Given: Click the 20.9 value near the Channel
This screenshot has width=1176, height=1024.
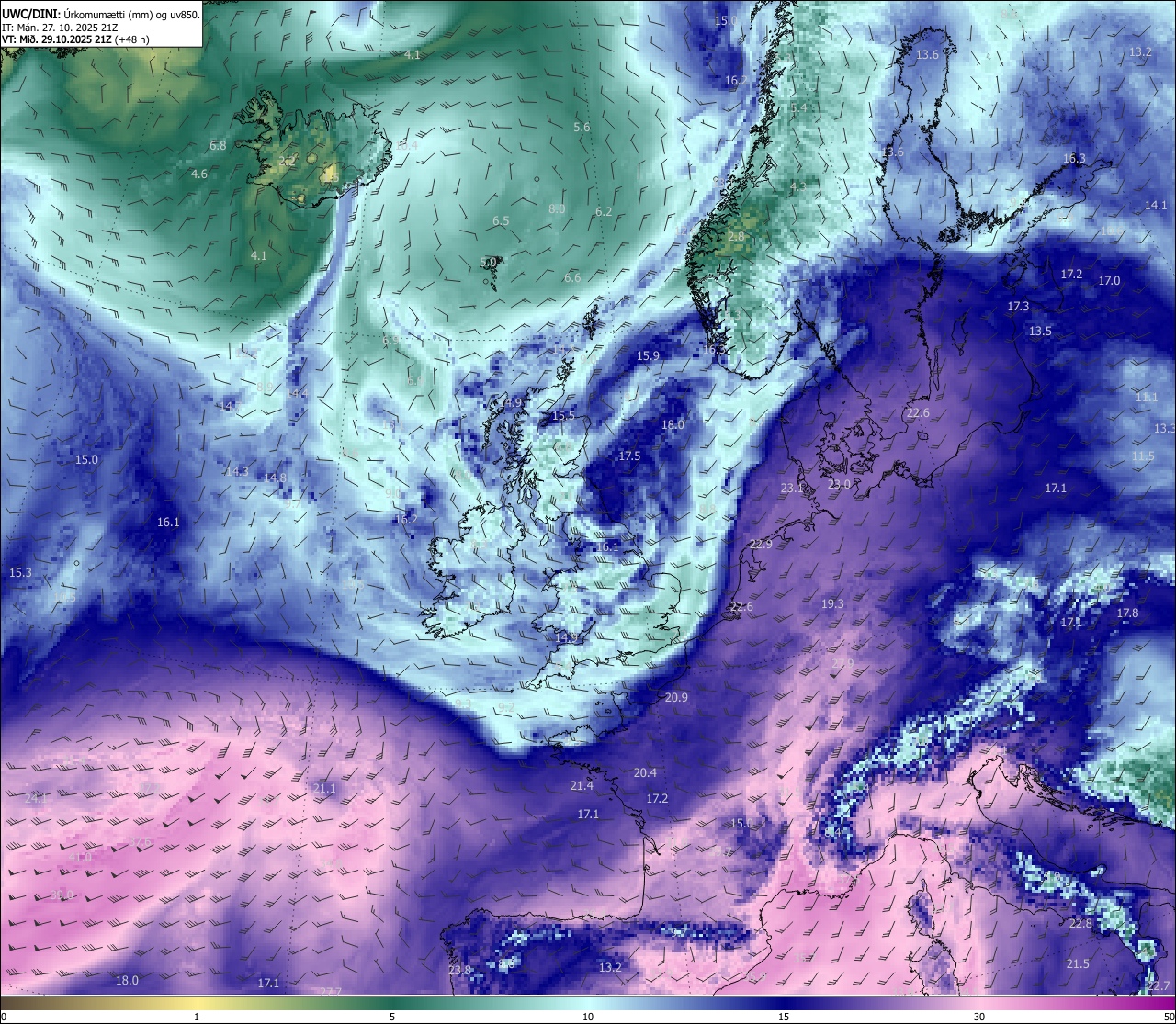Looking at the screenshot, I should [x=676, y=697].
